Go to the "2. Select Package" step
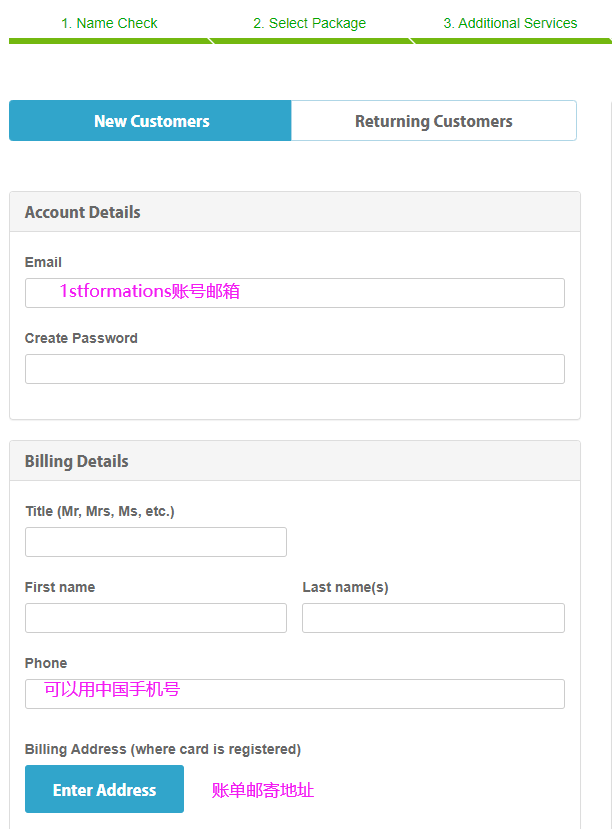Viewport: 612px width, 829px height. click(x=310, y=22)
